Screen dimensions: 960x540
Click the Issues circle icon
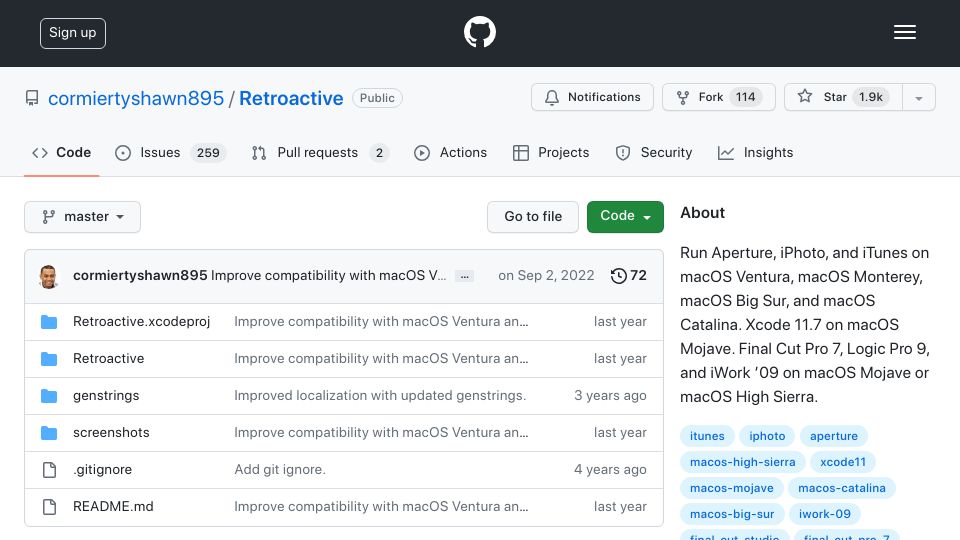coord(122,153)
